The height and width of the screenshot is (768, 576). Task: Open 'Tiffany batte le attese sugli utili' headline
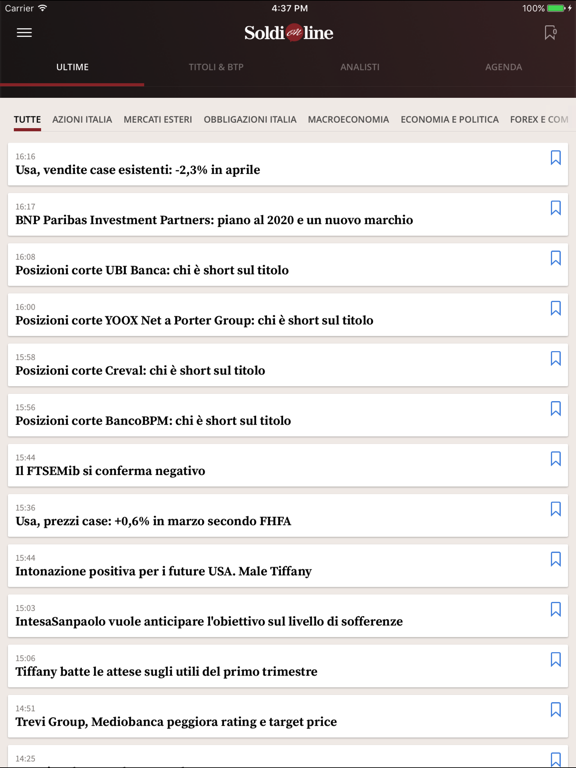(166, 672)
